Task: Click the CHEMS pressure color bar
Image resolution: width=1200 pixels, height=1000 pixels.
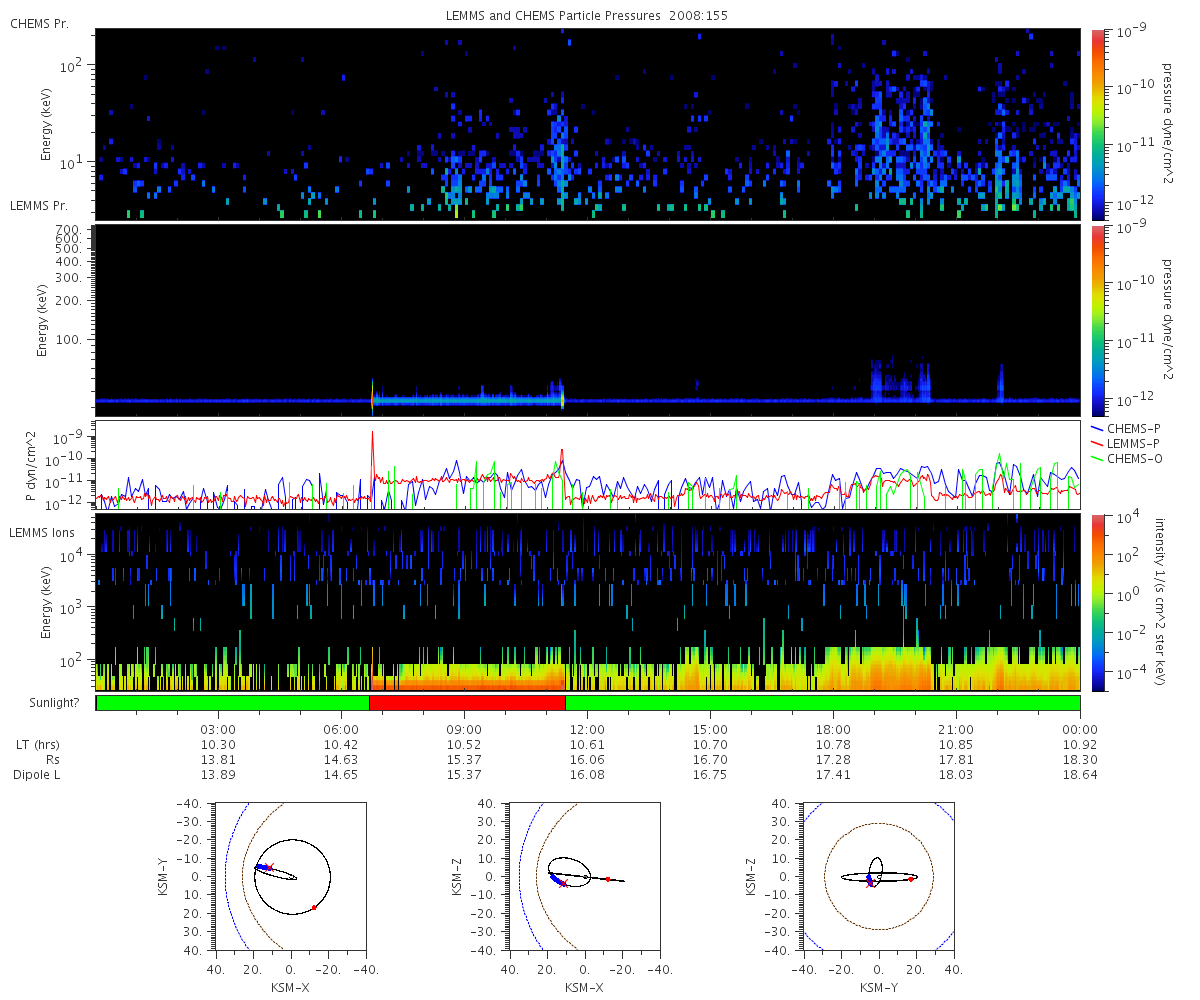Action: click(1097, 124)
